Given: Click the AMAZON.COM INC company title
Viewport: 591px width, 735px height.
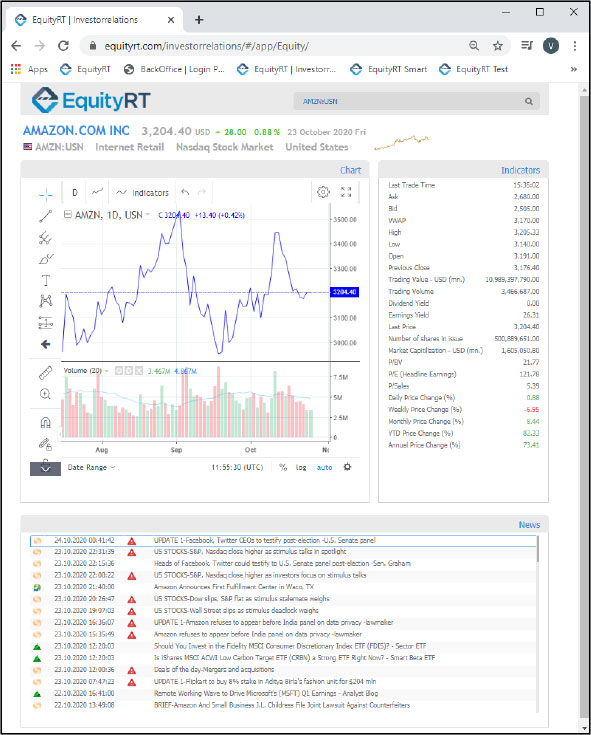Looking at the screenshot, I should pos(76,131).
